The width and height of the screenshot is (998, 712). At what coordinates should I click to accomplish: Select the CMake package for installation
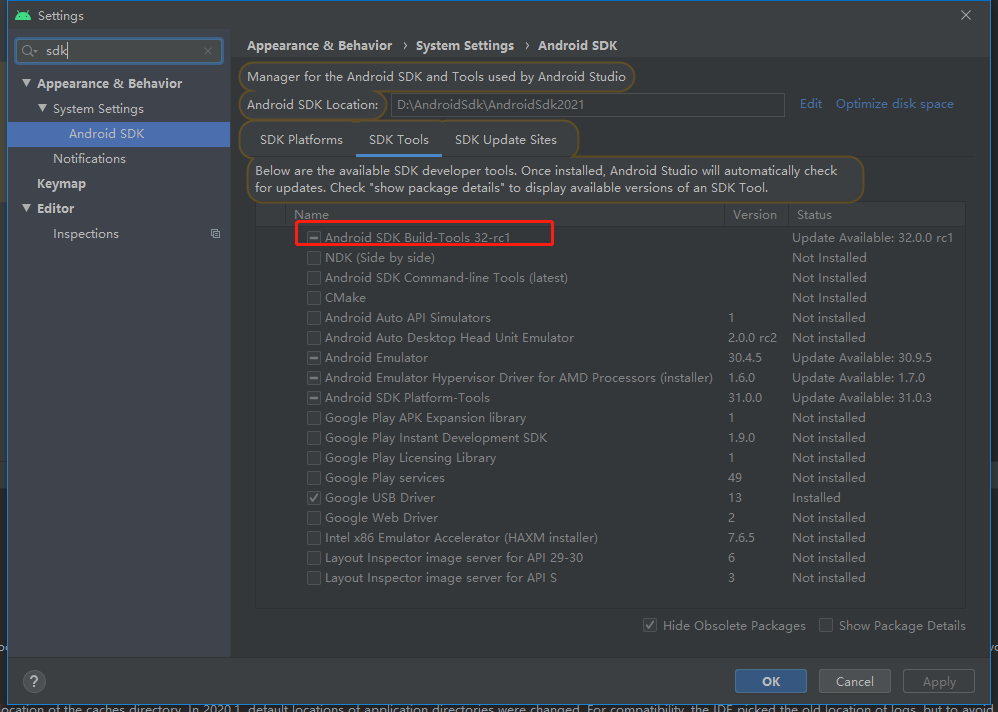313,297
